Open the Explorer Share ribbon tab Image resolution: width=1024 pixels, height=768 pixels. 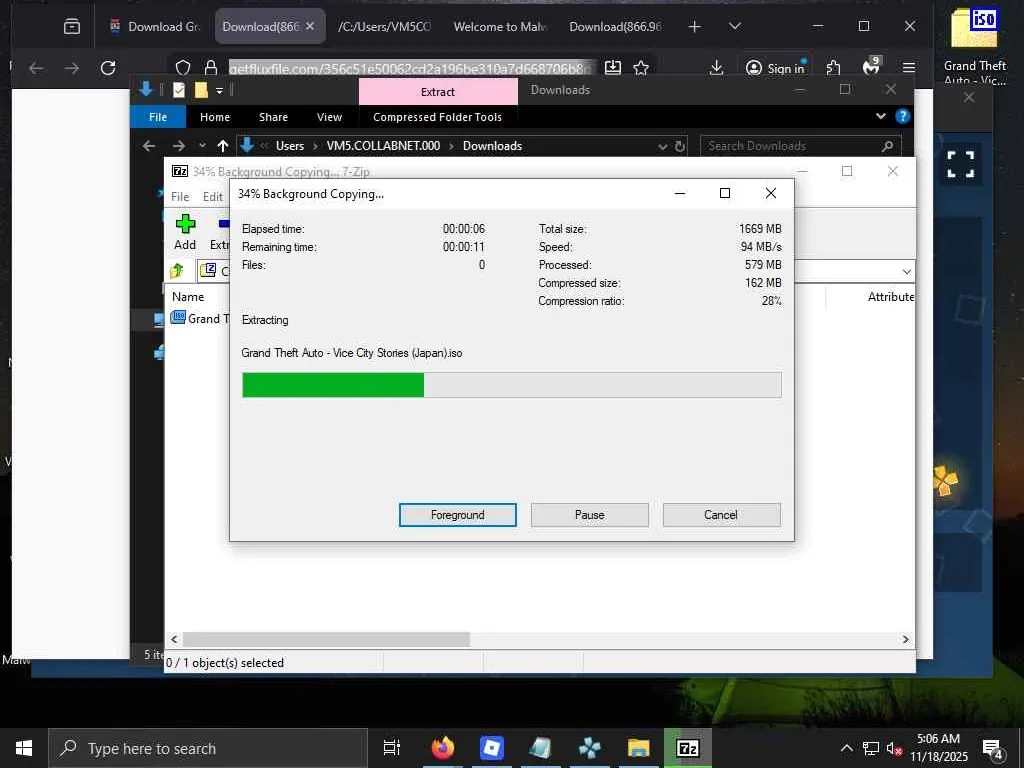(273, 117)
